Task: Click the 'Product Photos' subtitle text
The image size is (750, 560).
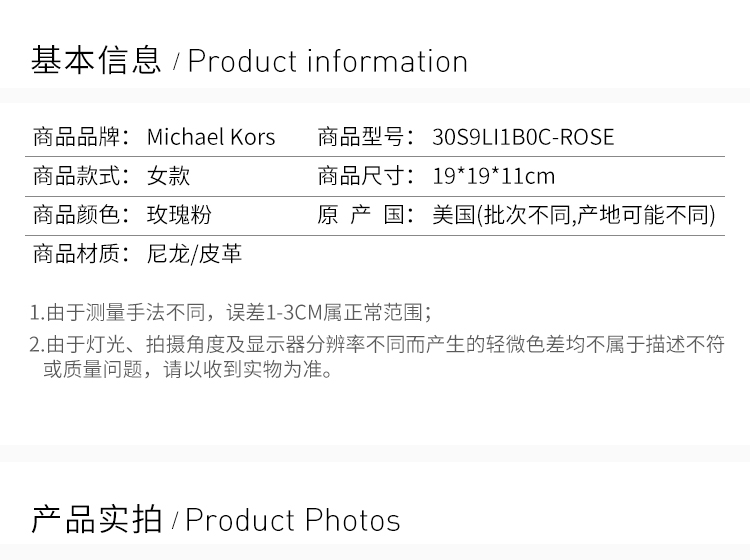Action: pos(292,520)
